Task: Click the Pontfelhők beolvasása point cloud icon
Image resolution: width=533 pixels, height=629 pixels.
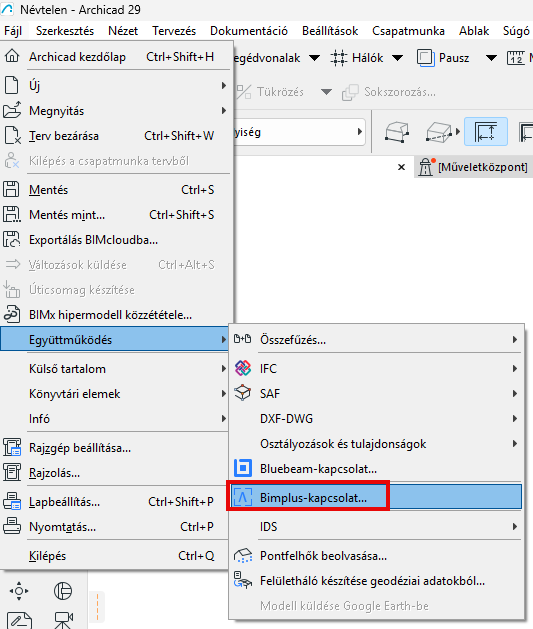Action: 243,556
